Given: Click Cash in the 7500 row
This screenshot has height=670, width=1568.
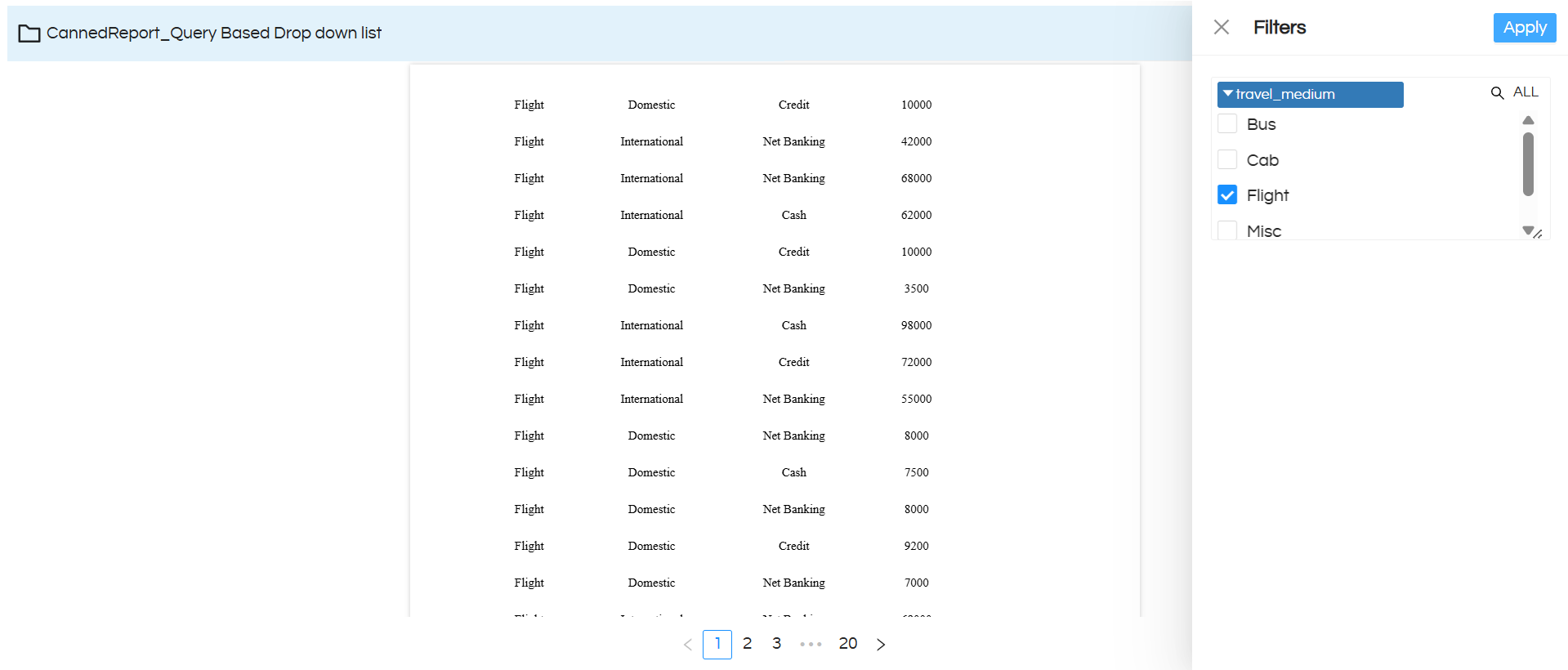Looking at the screenshot, I should click(x=793, y=472).
